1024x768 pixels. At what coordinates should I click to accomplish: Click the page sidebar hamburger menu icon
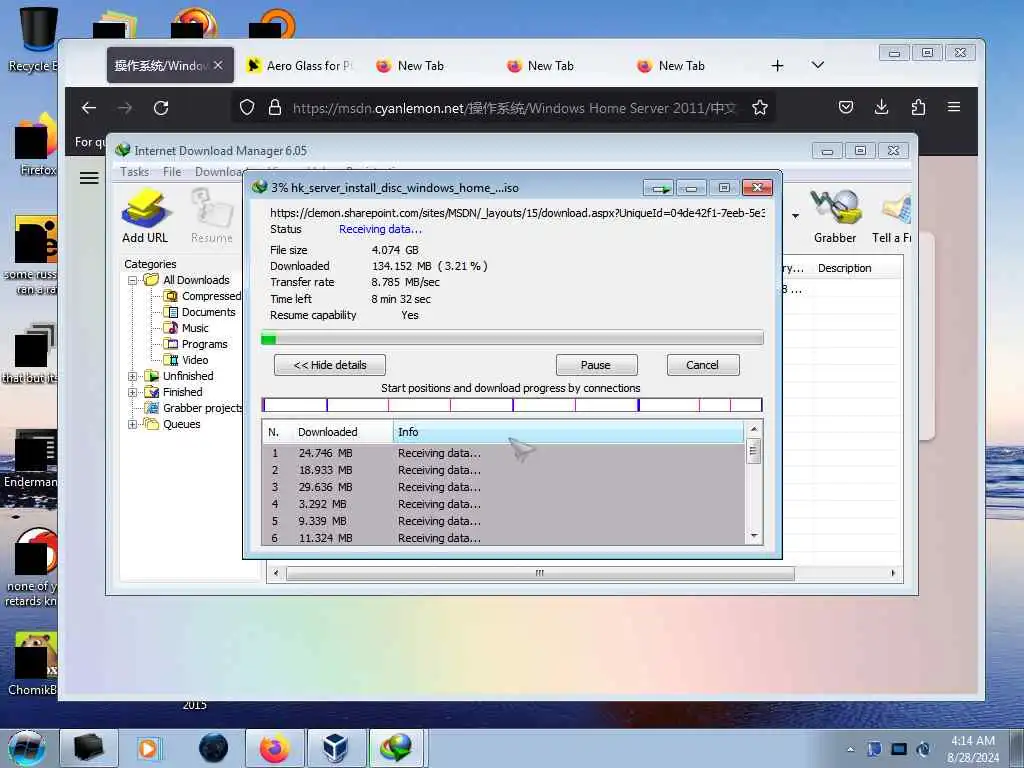89,178
